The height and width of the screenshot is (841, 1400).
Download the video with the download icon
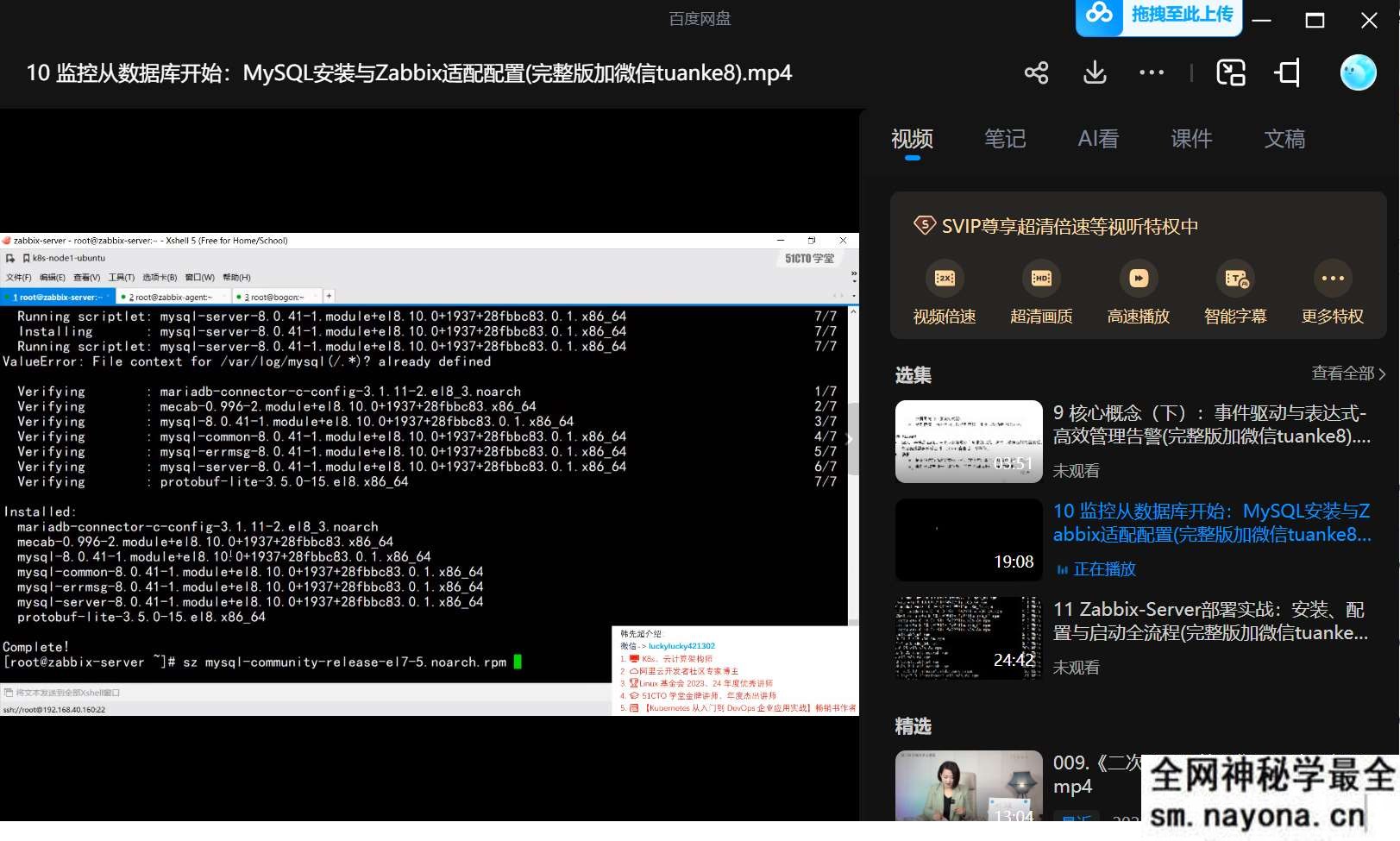[x=1095, y=72]
